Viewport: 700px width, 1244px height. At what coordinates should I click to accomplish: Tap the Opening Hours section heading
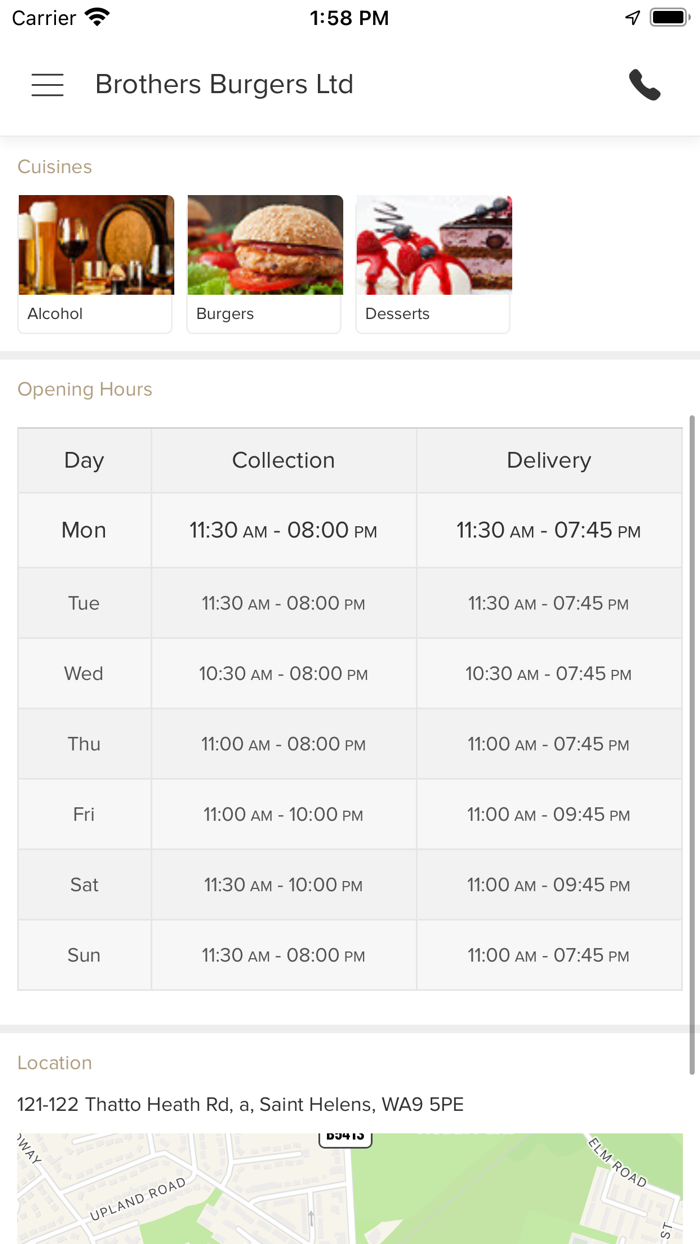[x=85, y=390]
